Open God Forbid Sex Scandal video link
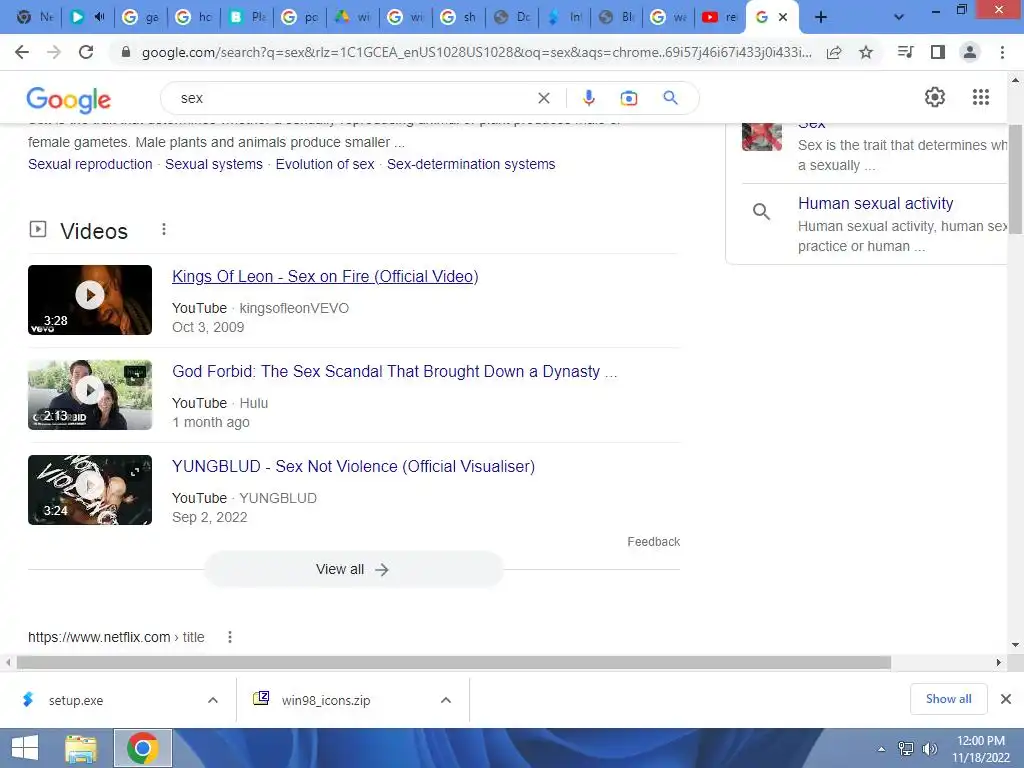Image resolution: width=1024 pixels, height=768 pixels. click(394, 372)
